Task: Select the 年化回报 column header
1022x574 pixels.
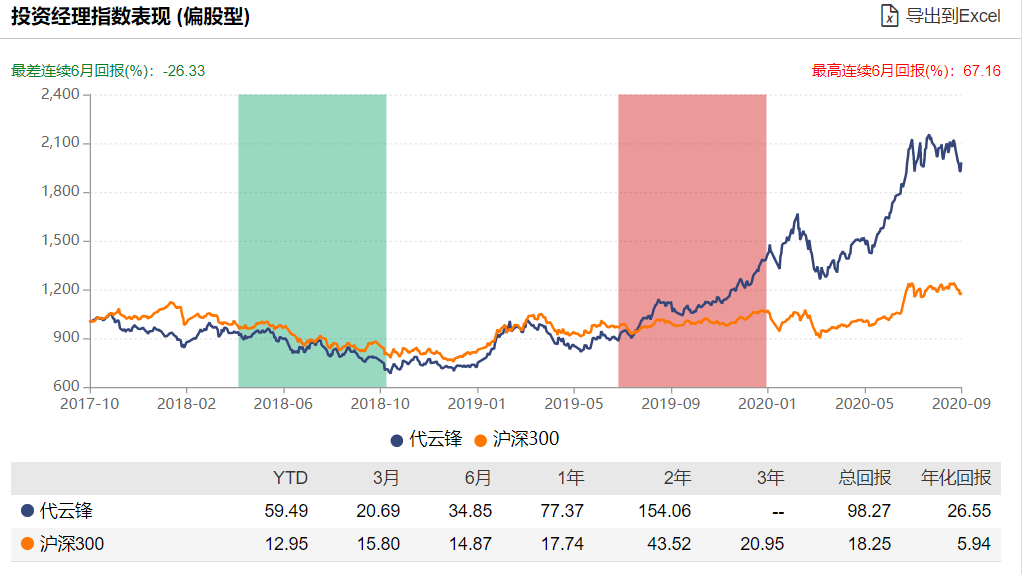Action: tap(956, 478)
